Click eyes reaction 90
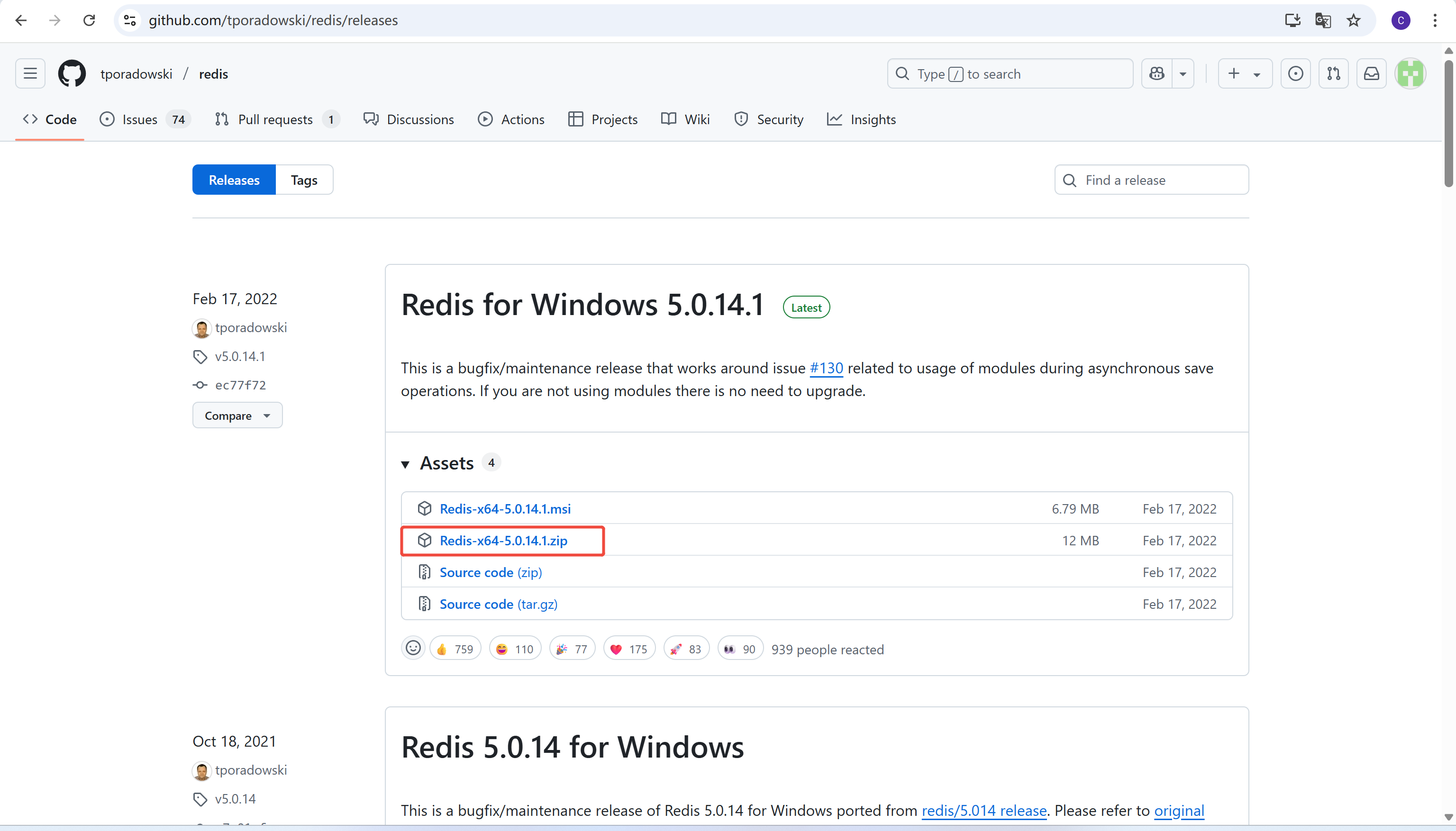Image resolution: width=1456 pixels, height=831 pixels. point(740,649)
